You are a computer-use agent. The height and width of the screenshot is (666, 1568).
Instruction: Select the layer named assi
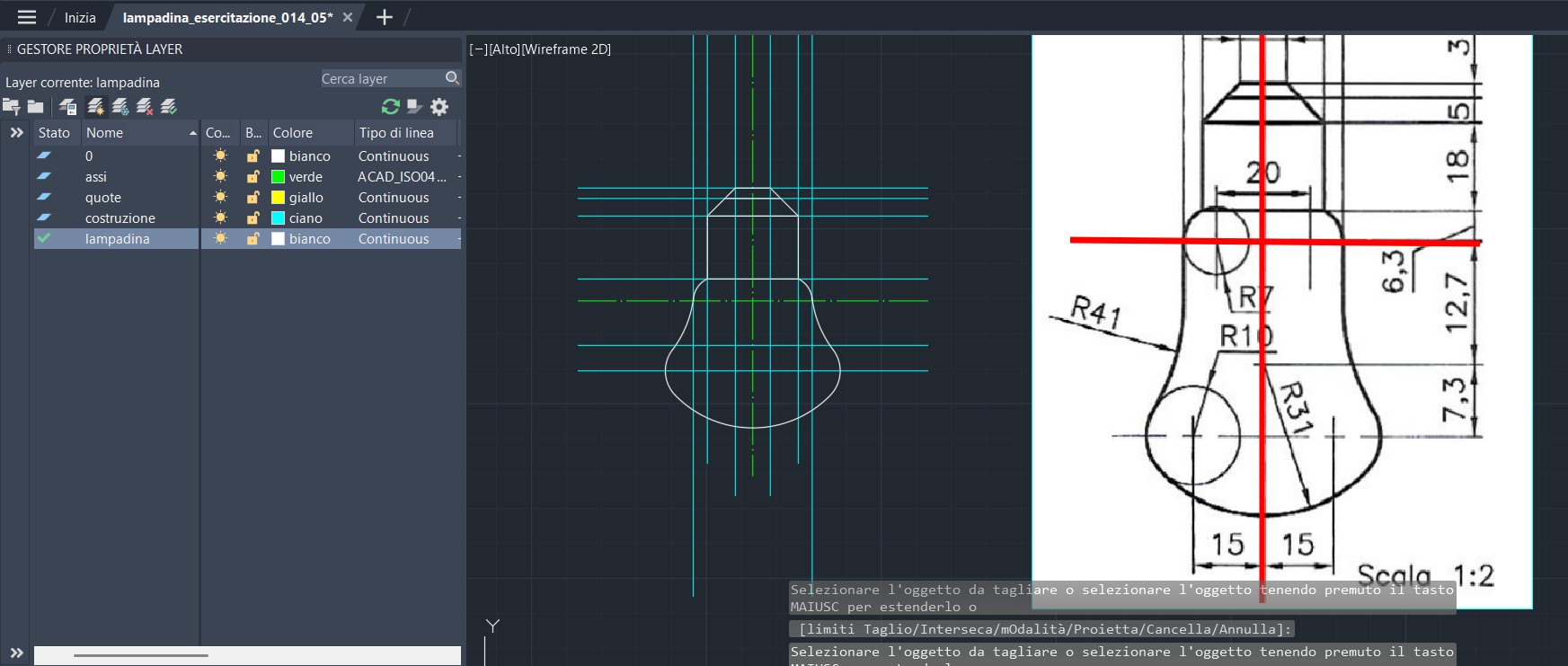(96, 176)
